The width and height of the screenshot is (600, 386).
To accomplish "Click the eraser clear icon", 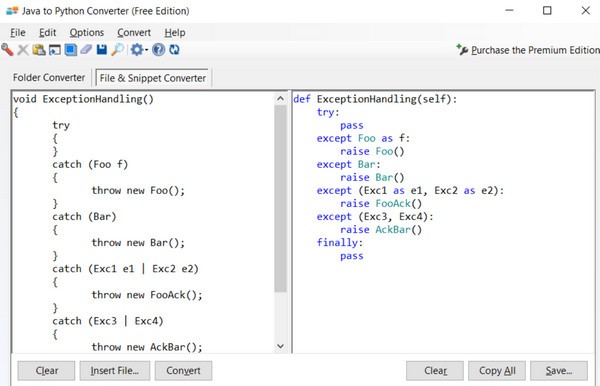I will coord(86,50).
